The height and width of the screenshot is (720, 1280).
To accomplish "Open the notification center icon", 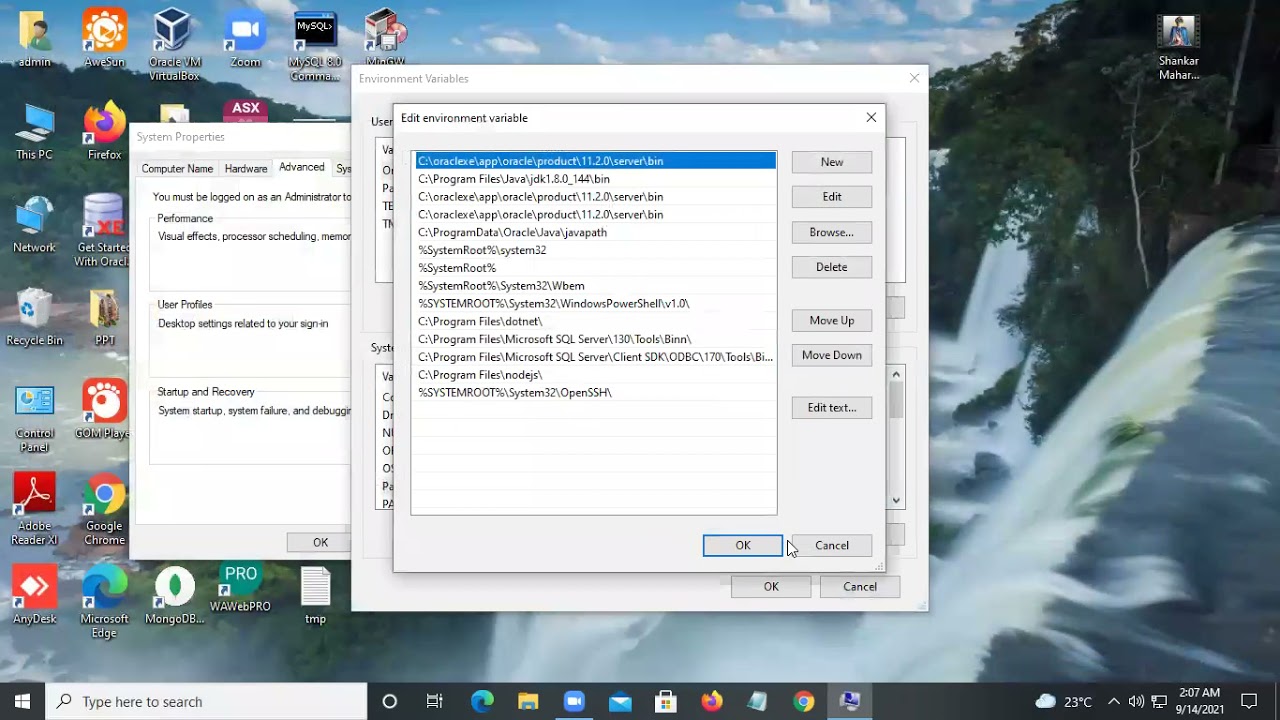I will pos(1249,701).
